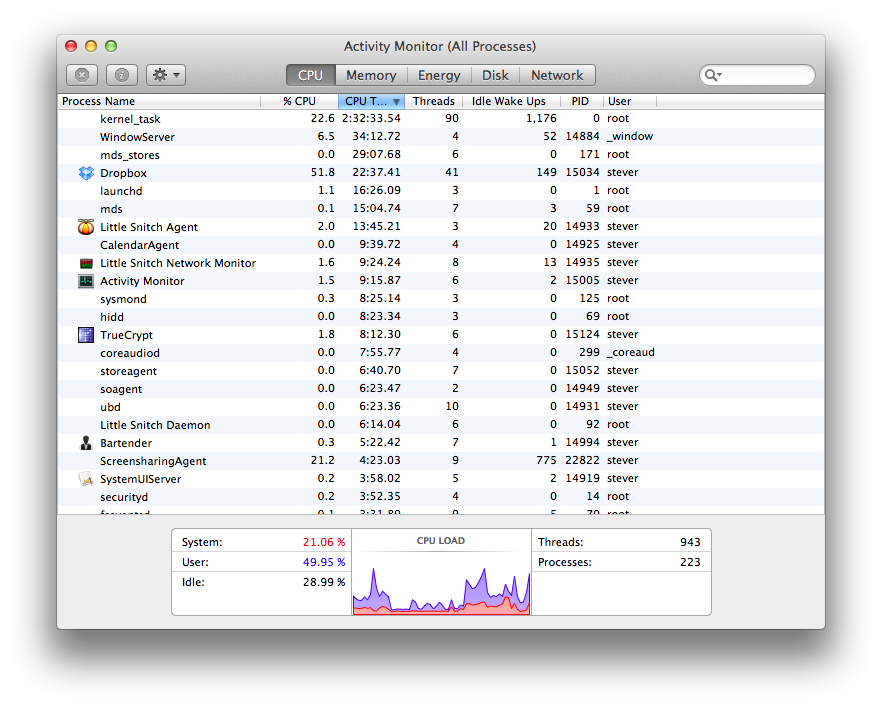This screenshot has height=708, width=882.
Task: Select the coreaudiod process row
Action: click(441, 353)
